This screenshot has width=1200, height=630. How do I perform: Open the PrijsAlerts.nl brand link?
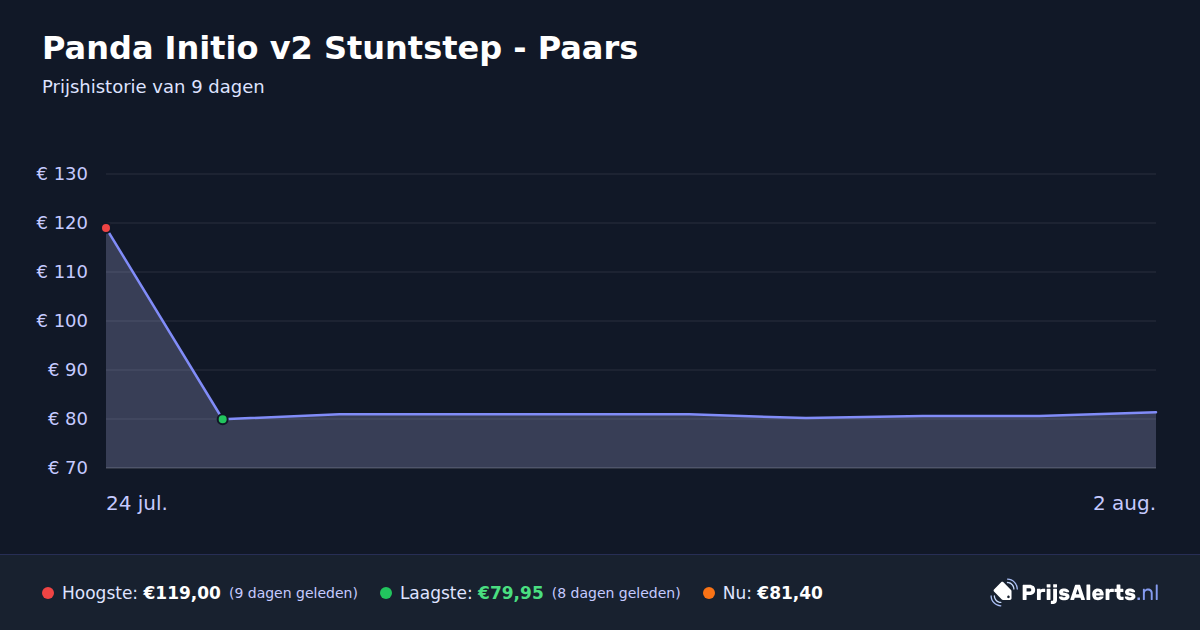tap(1075, 593)
